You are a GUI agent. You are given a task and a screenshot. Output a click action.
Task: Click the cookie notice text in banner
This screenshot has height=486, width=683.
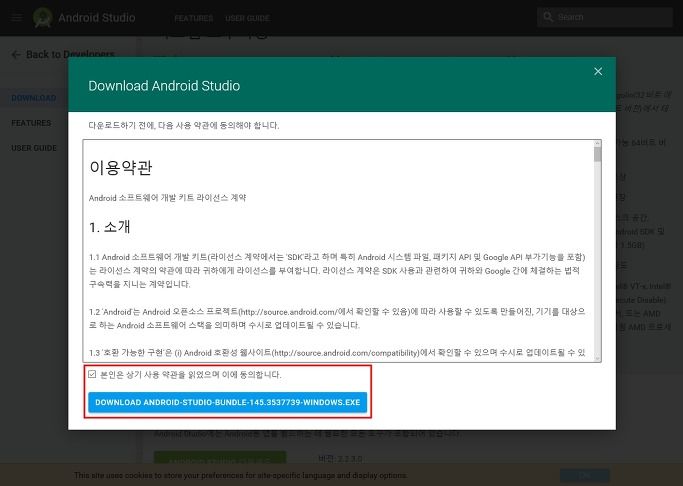[x=240, y=475]
